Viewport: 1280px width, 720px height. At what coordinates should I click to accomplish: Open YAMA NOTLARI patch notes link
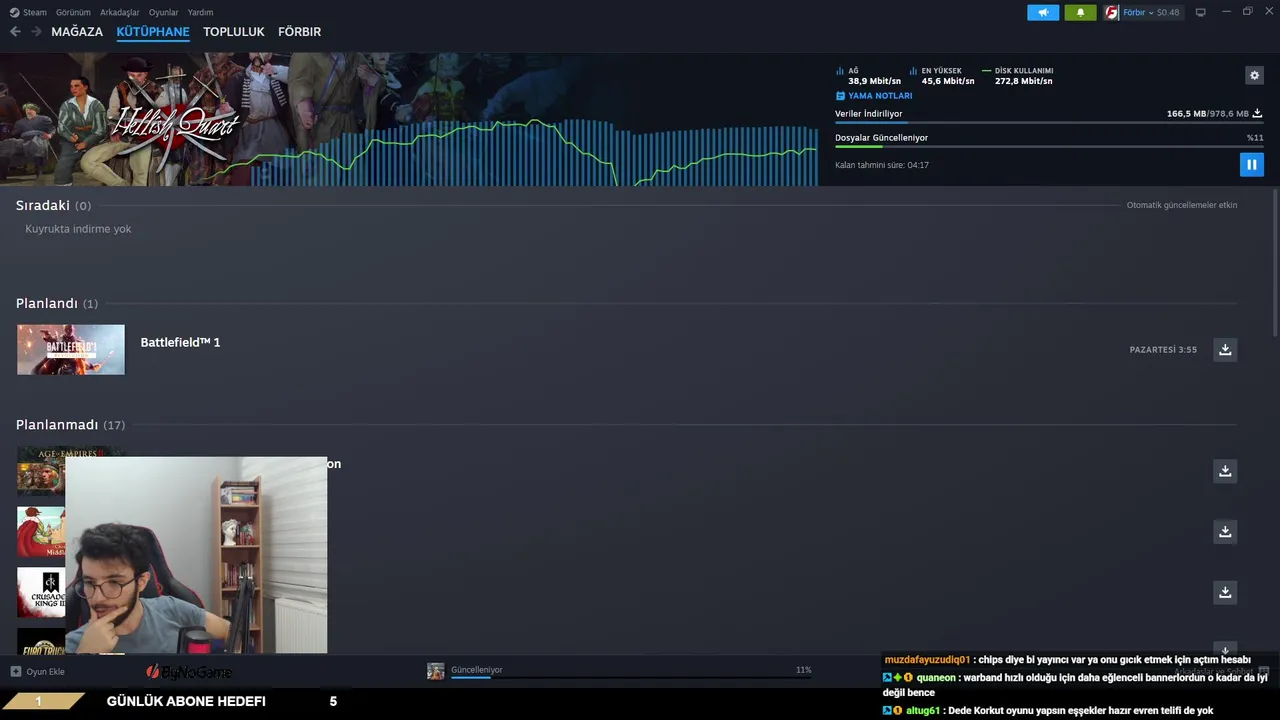point(874,96)
